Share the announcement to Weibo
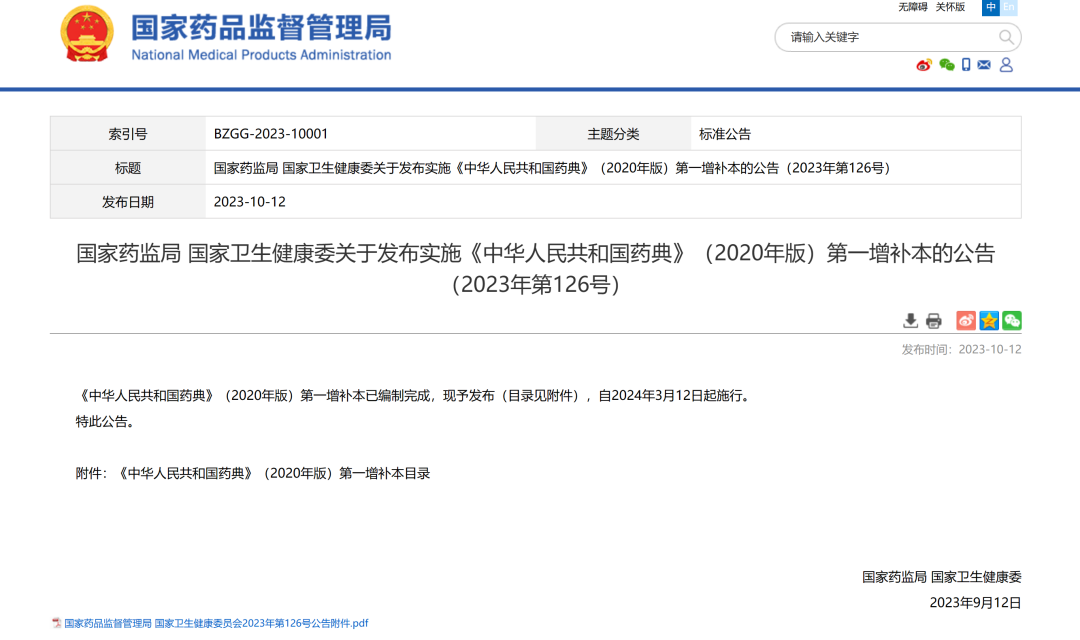This screenshot has width=1080, height=640. (x=966, y=321)
